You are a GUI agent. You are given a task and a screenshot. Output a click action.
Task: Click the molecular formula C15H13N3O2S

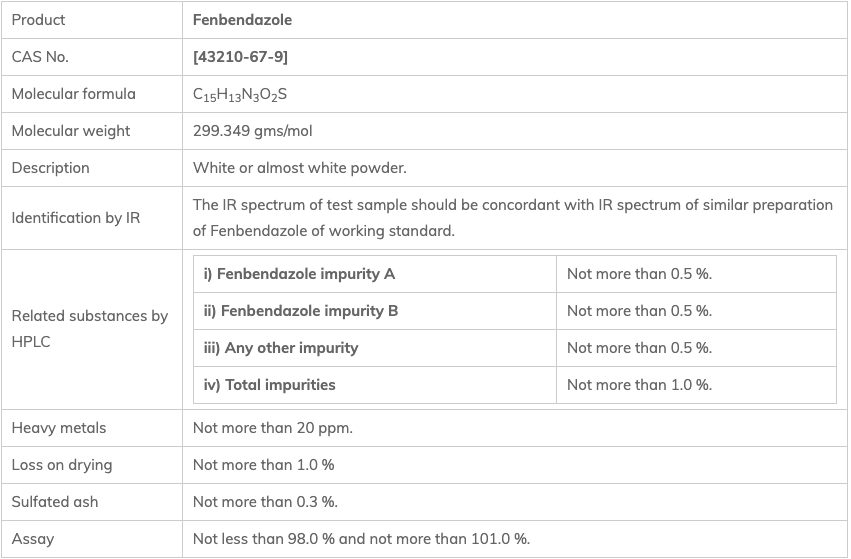pos(240,94)
